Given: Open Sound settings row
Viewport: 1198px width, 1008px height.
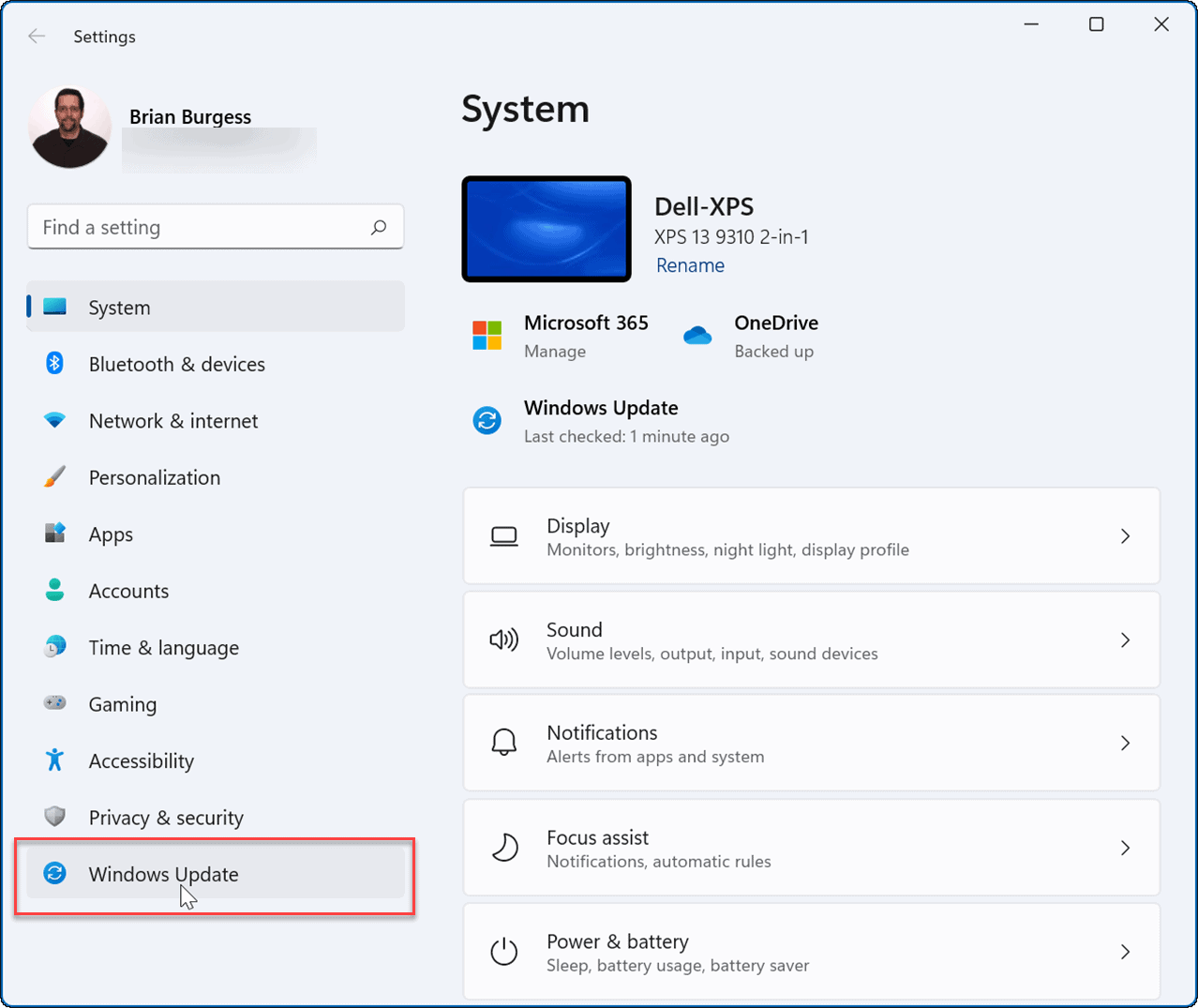Looking at the screenshot, I should pyautogui.click(x=811, y=639).
